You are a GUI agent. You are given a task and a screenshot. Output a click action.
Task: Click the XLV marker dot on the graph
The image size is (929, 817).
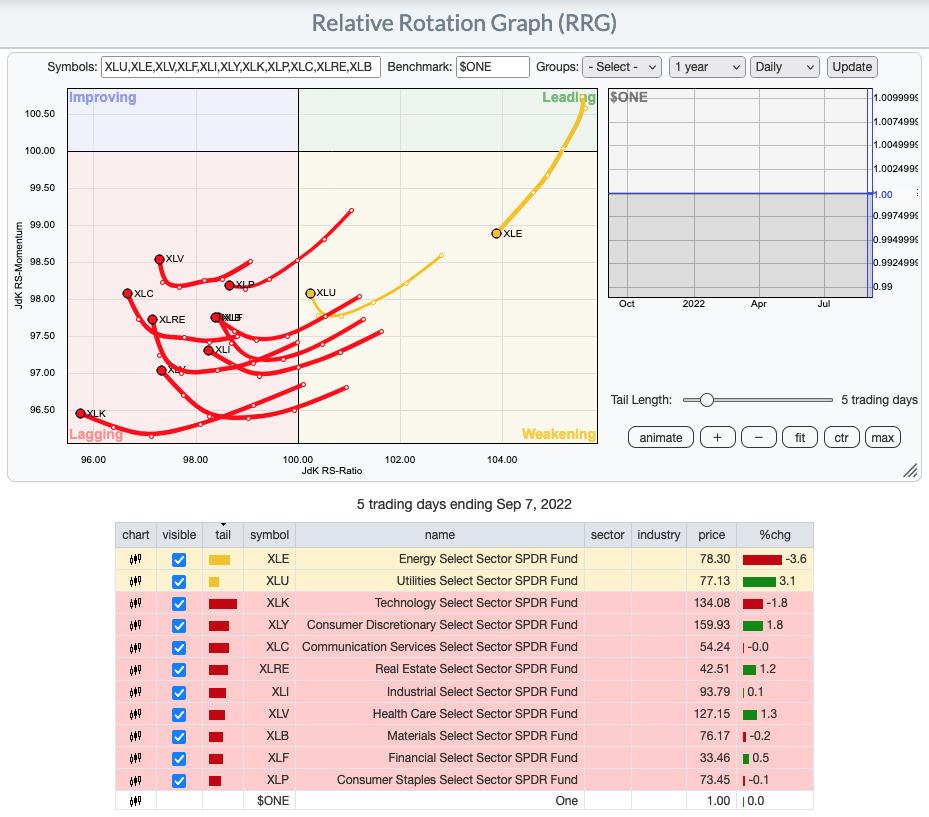click(159, 259)
